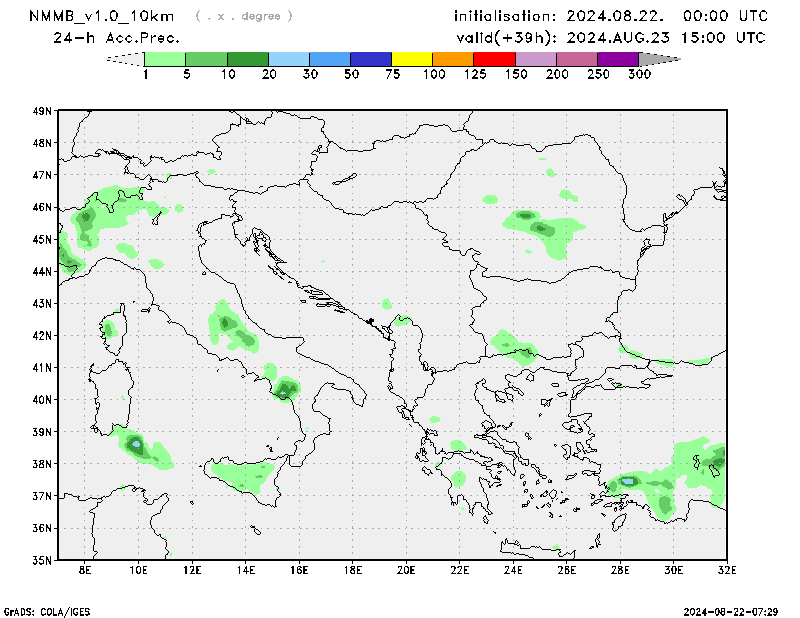
Task: Click the dark blue 50–75 legend swatch
Action: tap(371, 59)
